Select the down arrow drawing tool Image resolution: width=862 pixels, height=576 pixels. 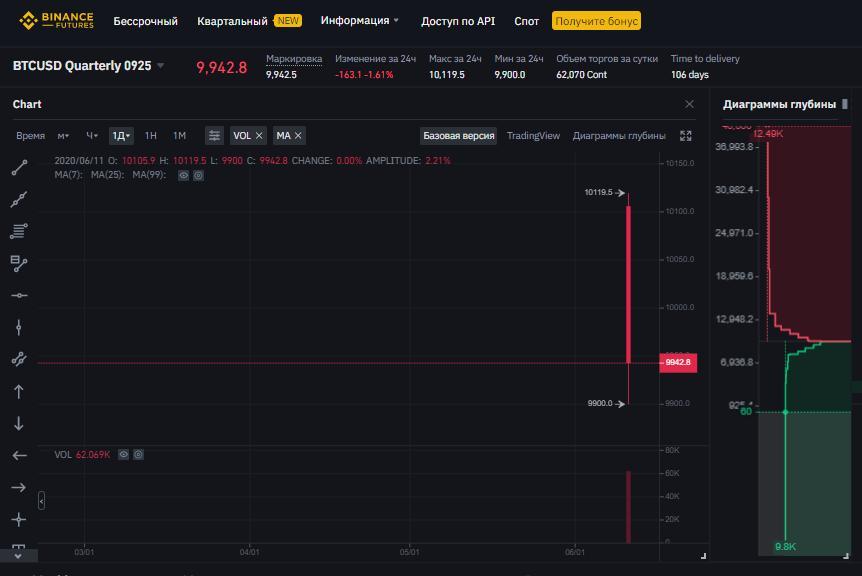(19, 423)
